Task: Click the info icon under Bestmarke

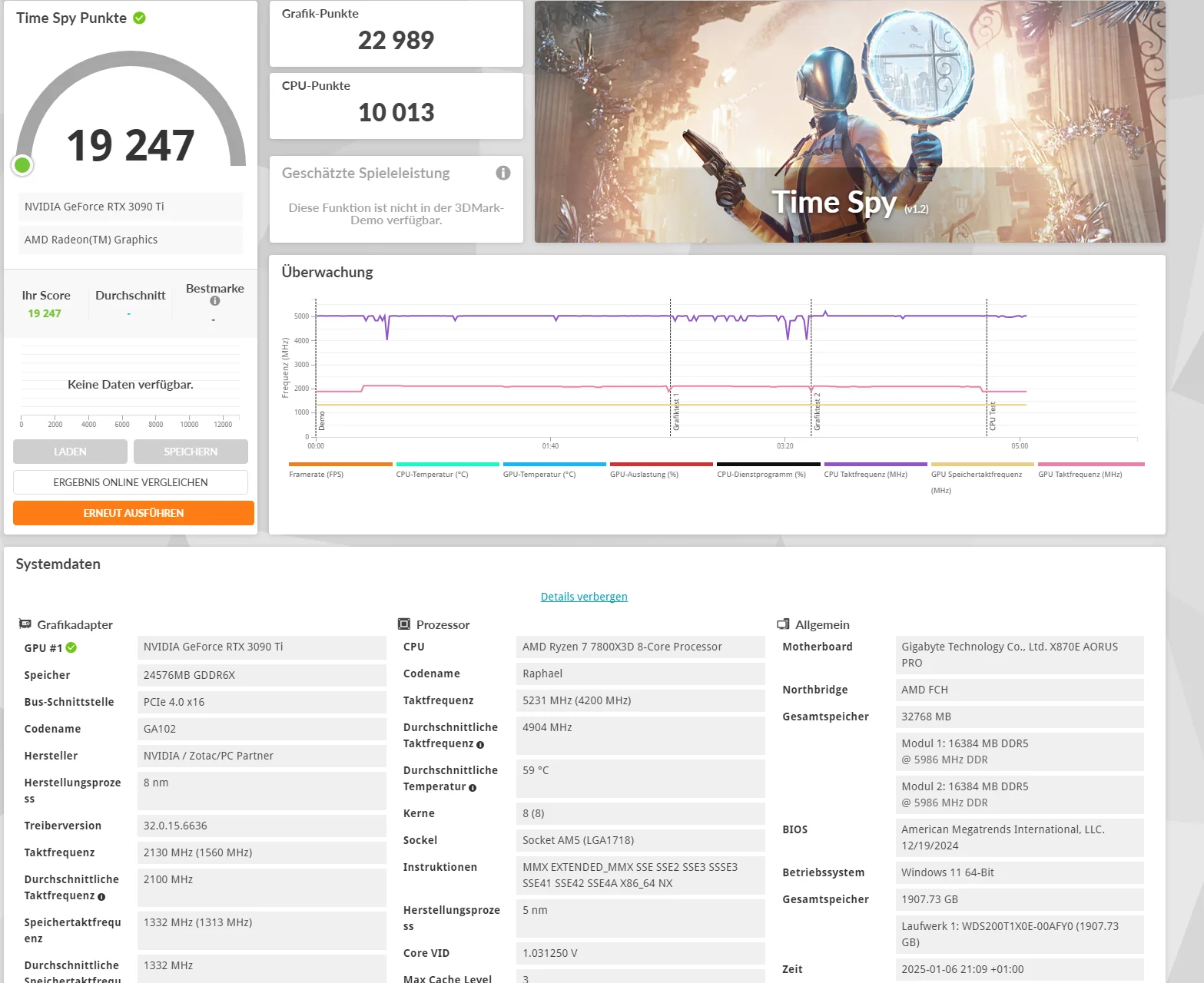Action: (215, 301)
